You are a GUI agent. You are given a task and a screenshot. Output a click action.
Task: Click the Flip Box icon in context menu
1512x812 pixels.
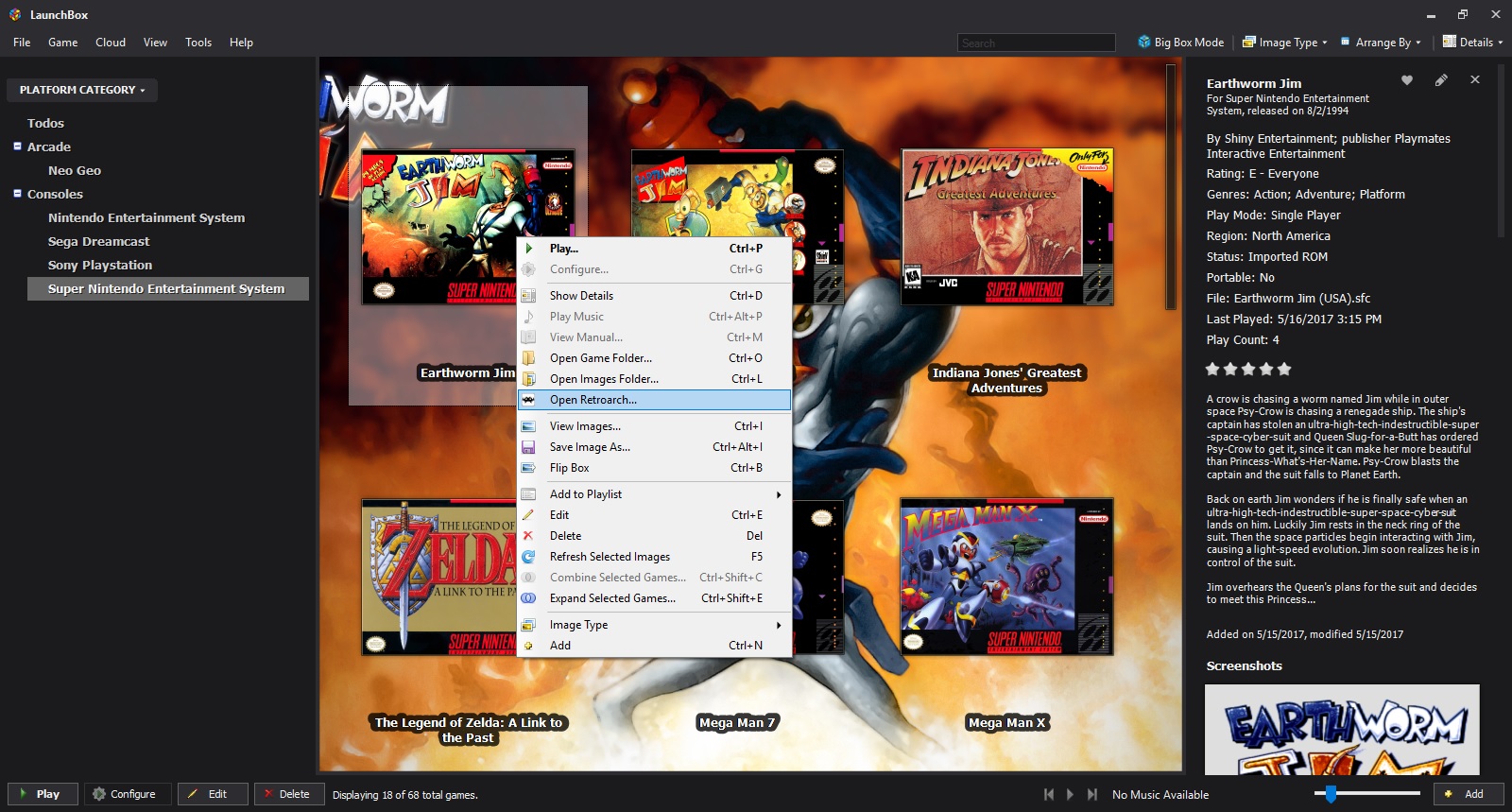(x=528, y=468)
